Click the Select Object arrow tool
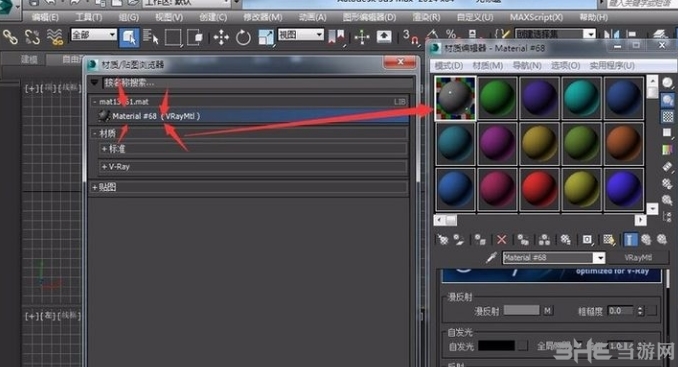This screenshot has height=367, width=678. pos(129,38)
